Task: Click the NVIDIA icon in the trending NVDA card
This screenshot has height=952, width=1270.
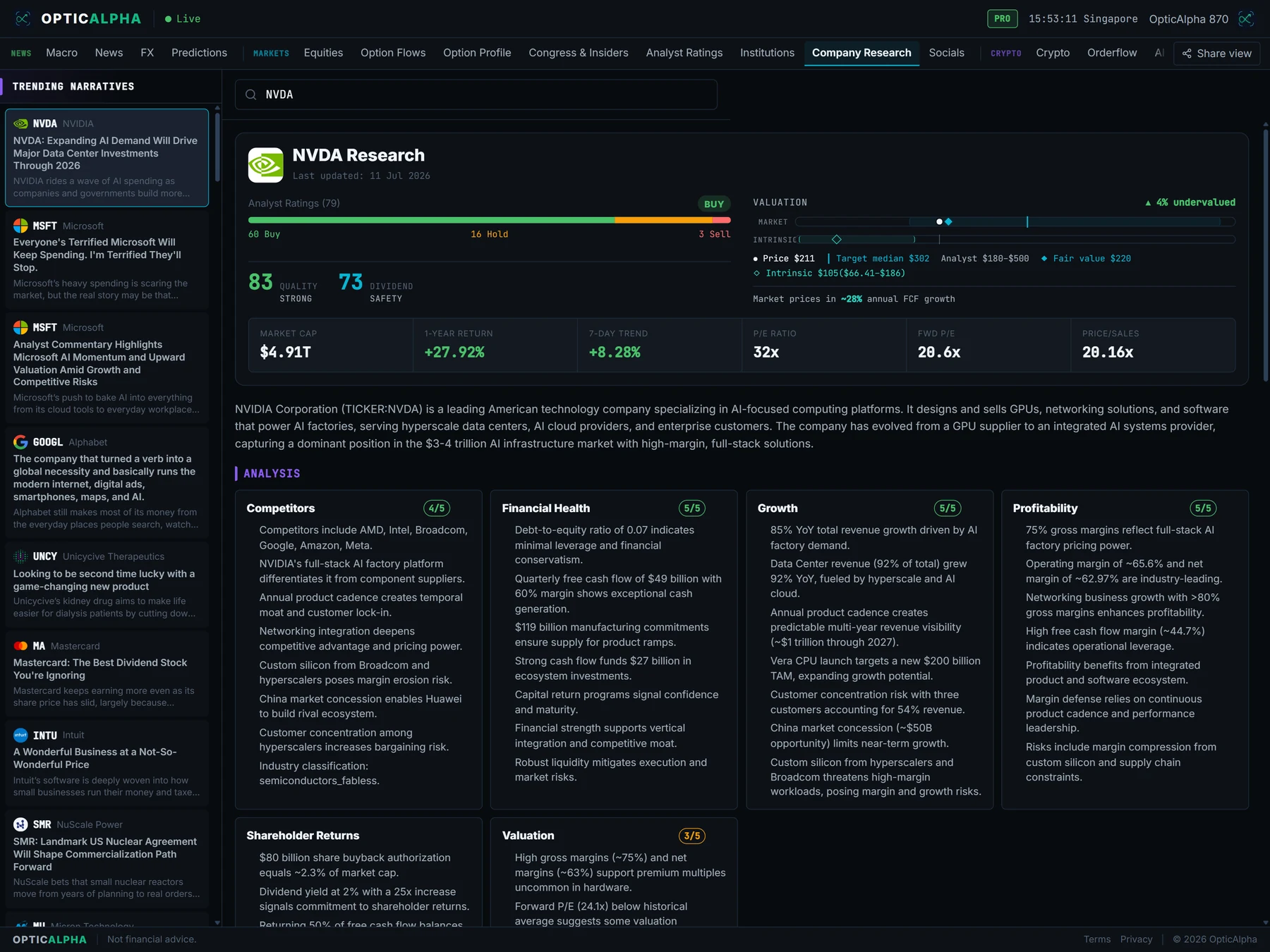Action: coord(20,123)
